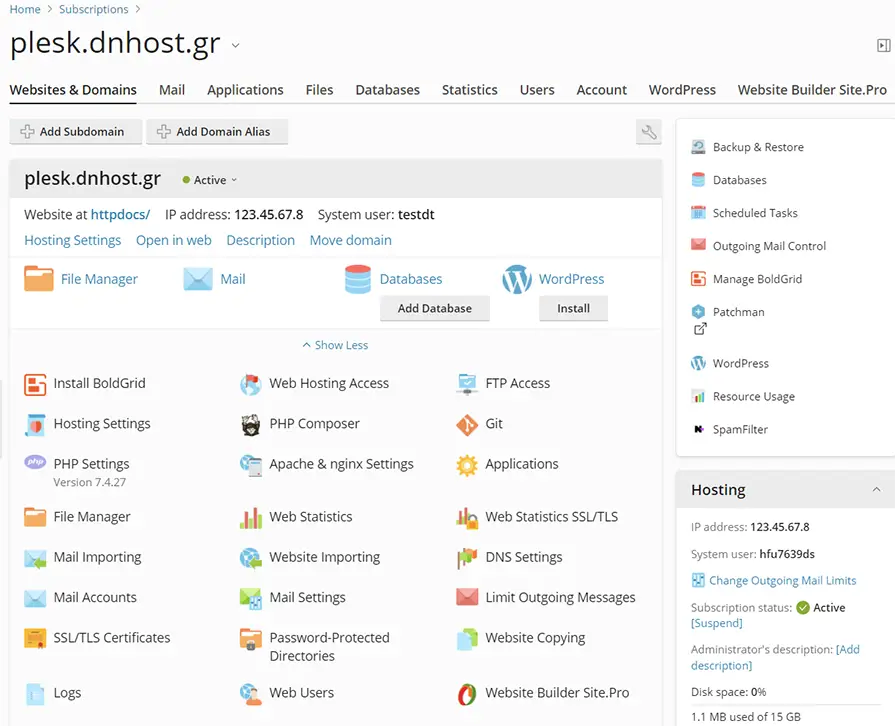Click the Suspend subscription link
Viewport: 895px width, 726px height.
717,623
